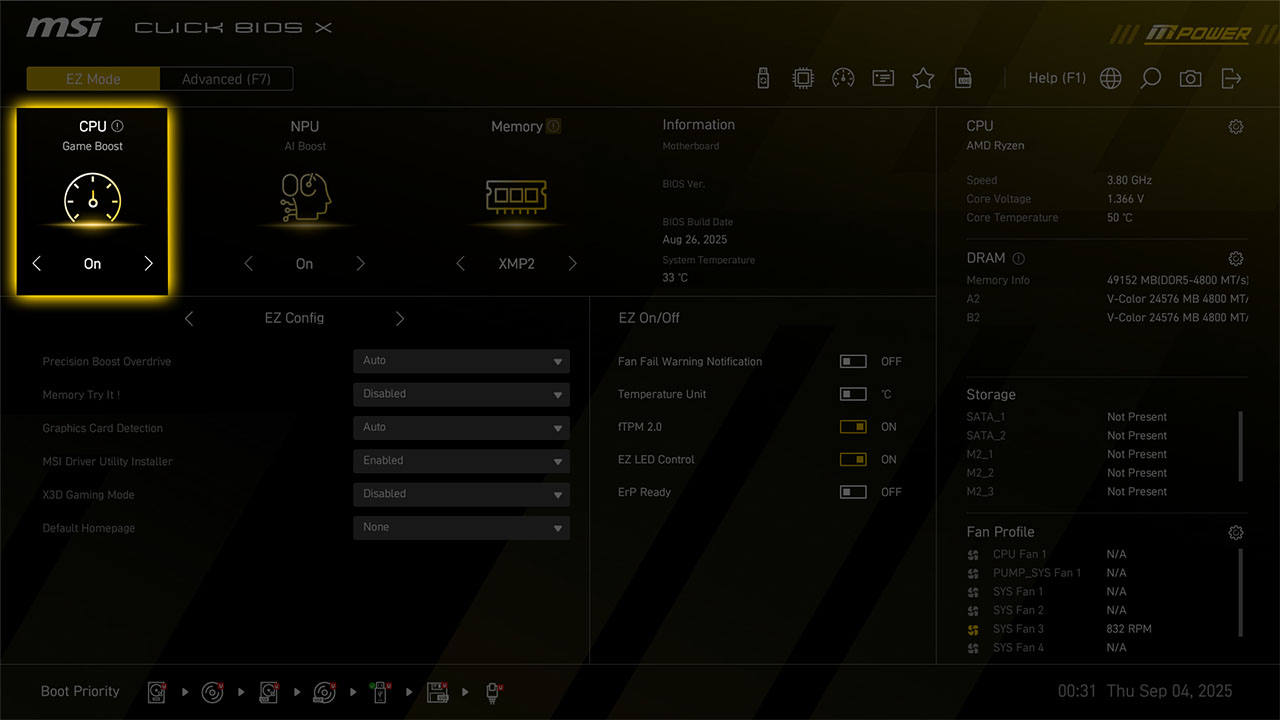The image size is (1280, 720).
Task: Toggle Fan Fail Warning Notification switch
Action: [x=853, y=362]
